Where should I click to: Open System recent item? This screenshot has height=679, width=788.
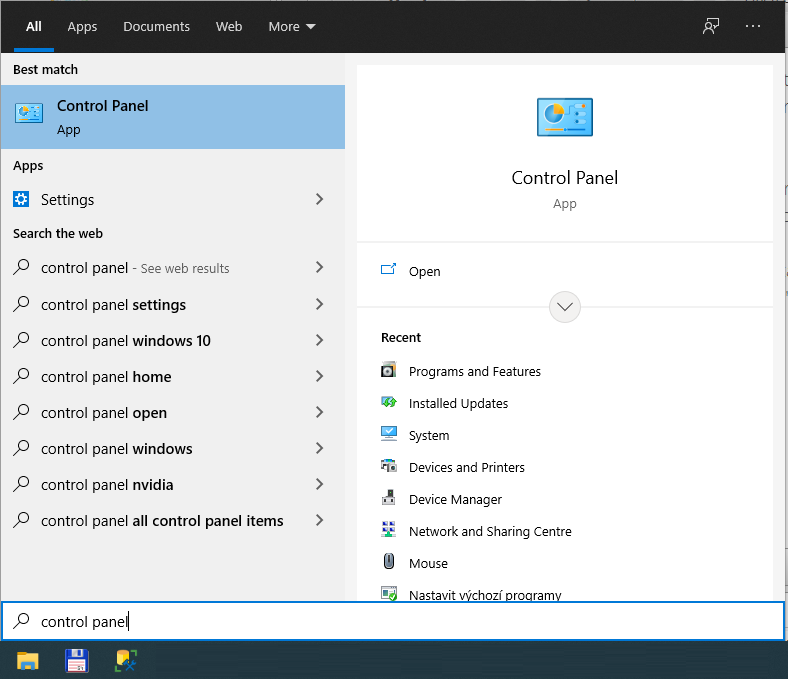click(x=429, y=435)
